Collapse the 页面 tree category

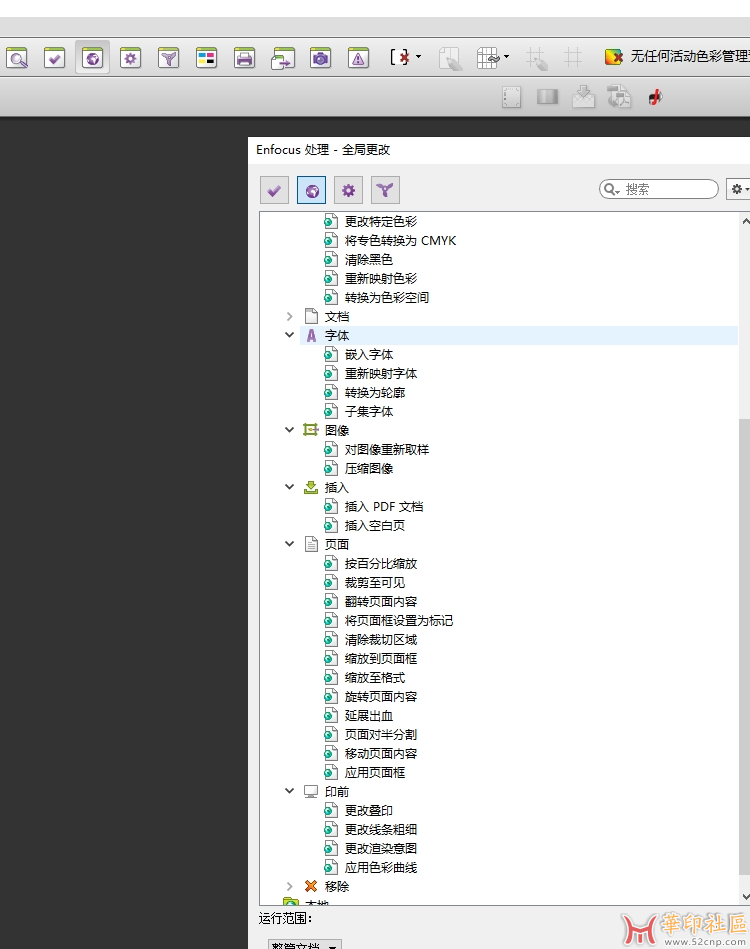(x=289, y=543)
